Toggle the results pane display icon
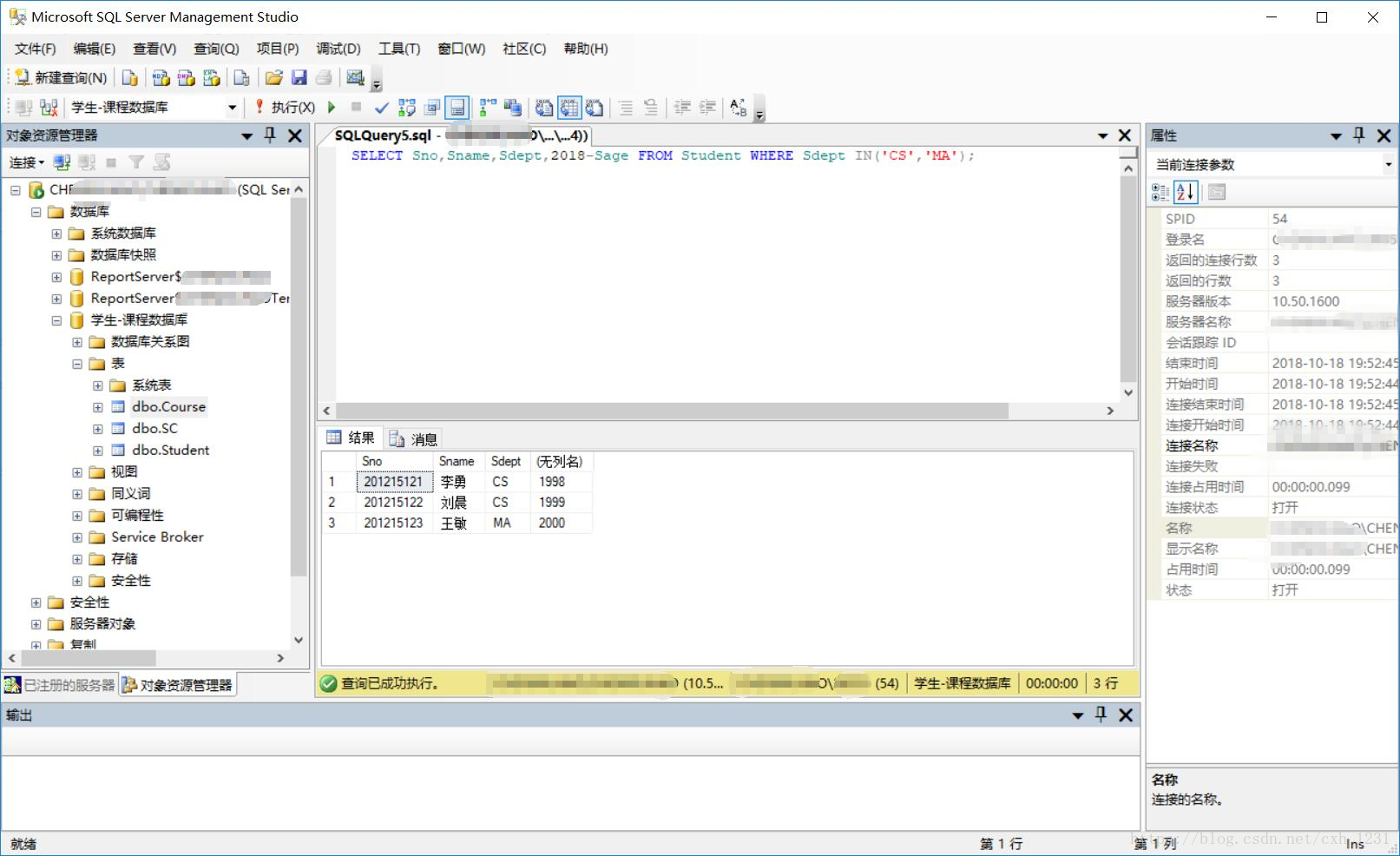Screen dimensions: 1400x856 pos(458,107)
